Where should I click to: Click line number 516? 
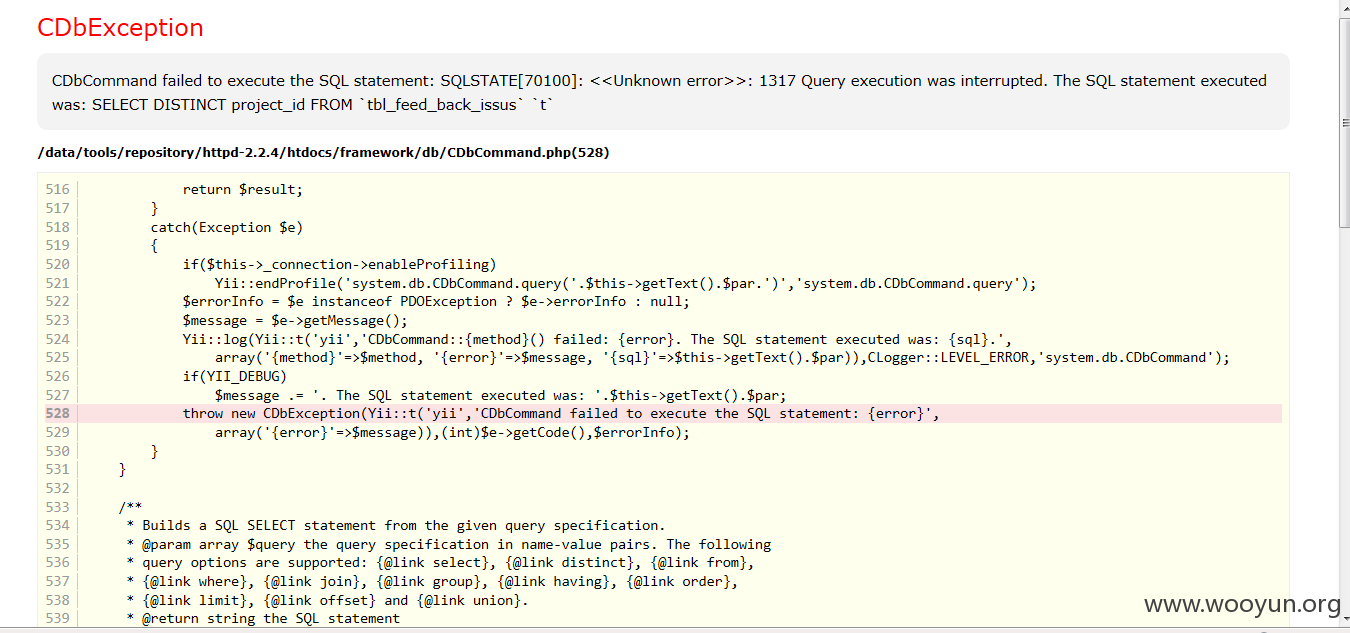click(x=58, y=189)
